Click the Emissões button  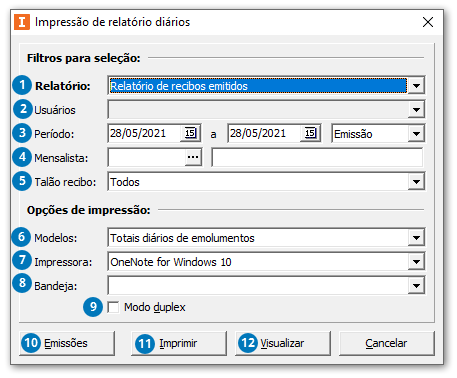[67, 343]
